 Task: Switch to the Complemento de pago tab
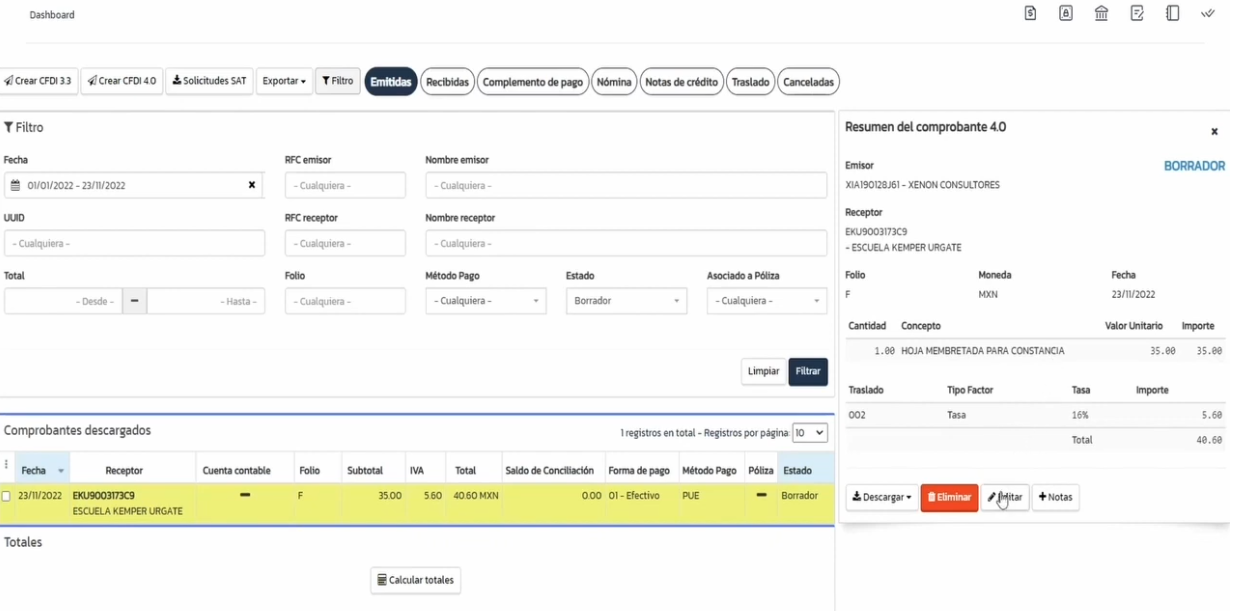[x=532, y=82]
